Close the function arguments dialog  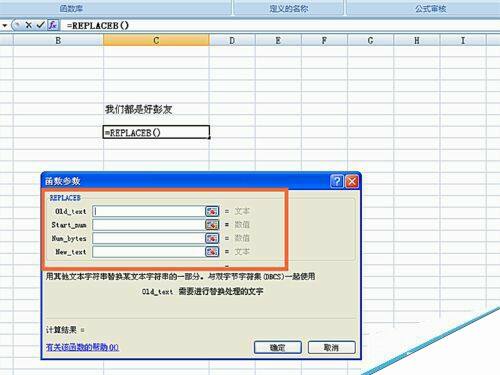tap(352, 181)
